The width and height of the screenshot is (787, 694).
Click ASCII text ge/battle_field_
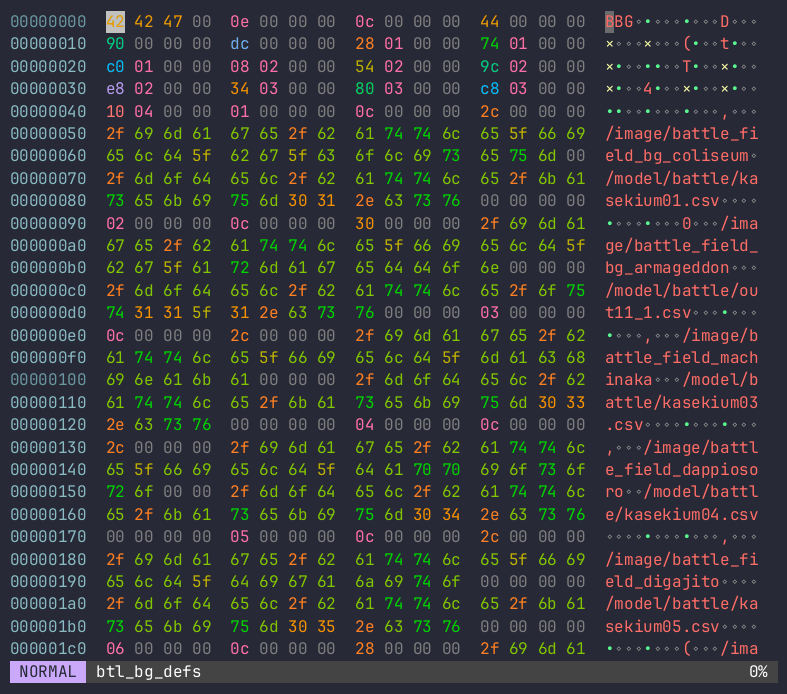point(682,245)
